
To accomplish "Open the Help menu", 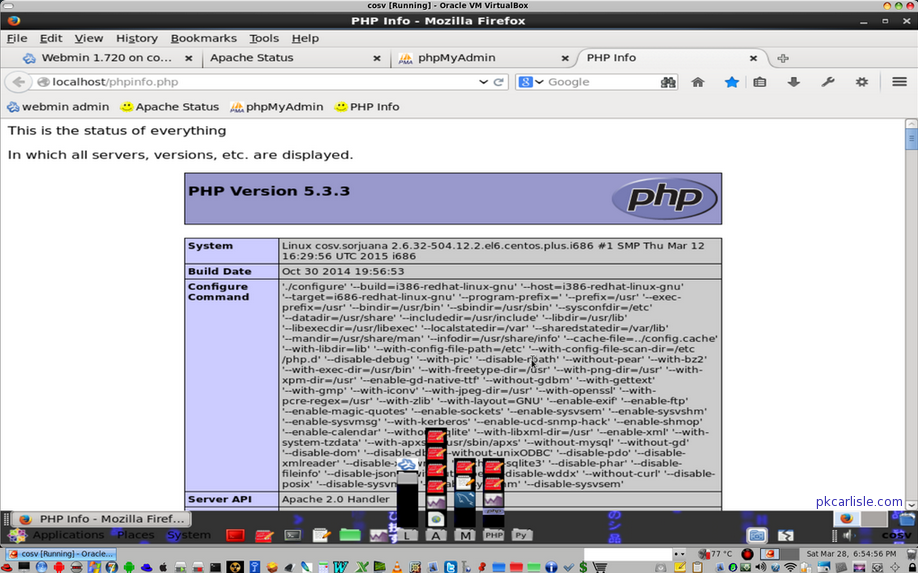I will coord(305,39).
